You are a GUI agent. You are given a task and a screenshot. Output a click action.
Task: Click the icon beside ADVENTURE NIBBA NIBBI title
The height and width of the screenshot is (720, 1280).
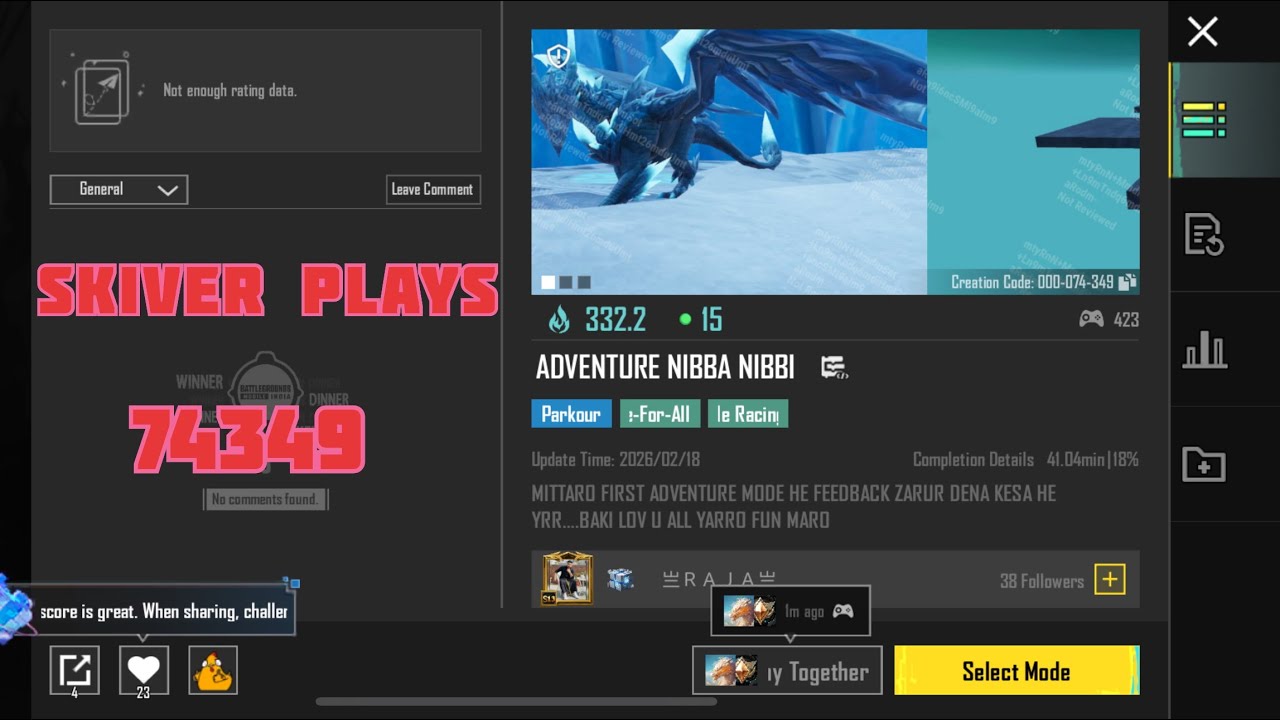(x=834, y=368)
